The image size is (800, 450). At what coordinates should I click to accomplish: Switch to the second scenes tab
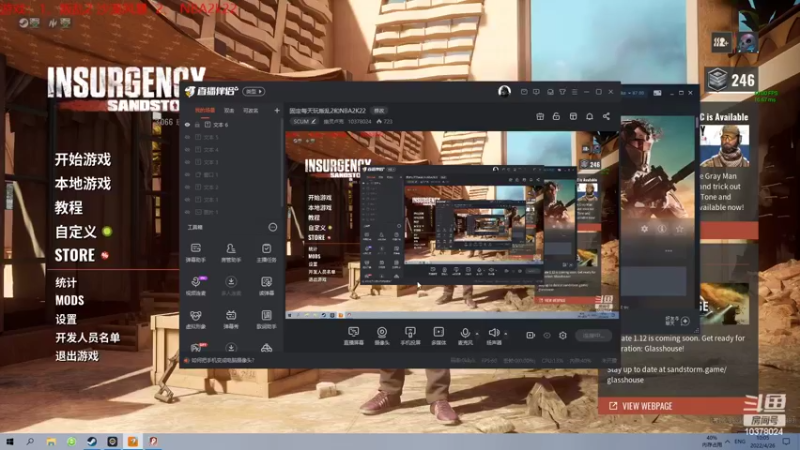point(229,110)
